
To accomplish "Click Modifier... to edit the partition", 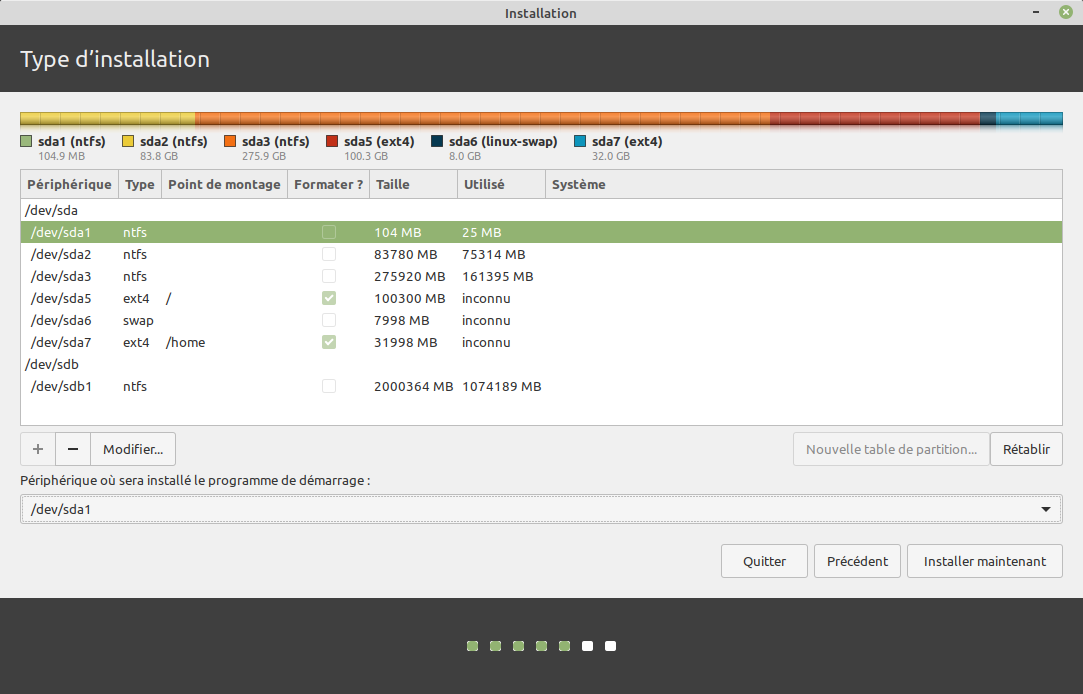I will (x=133, y=449).
